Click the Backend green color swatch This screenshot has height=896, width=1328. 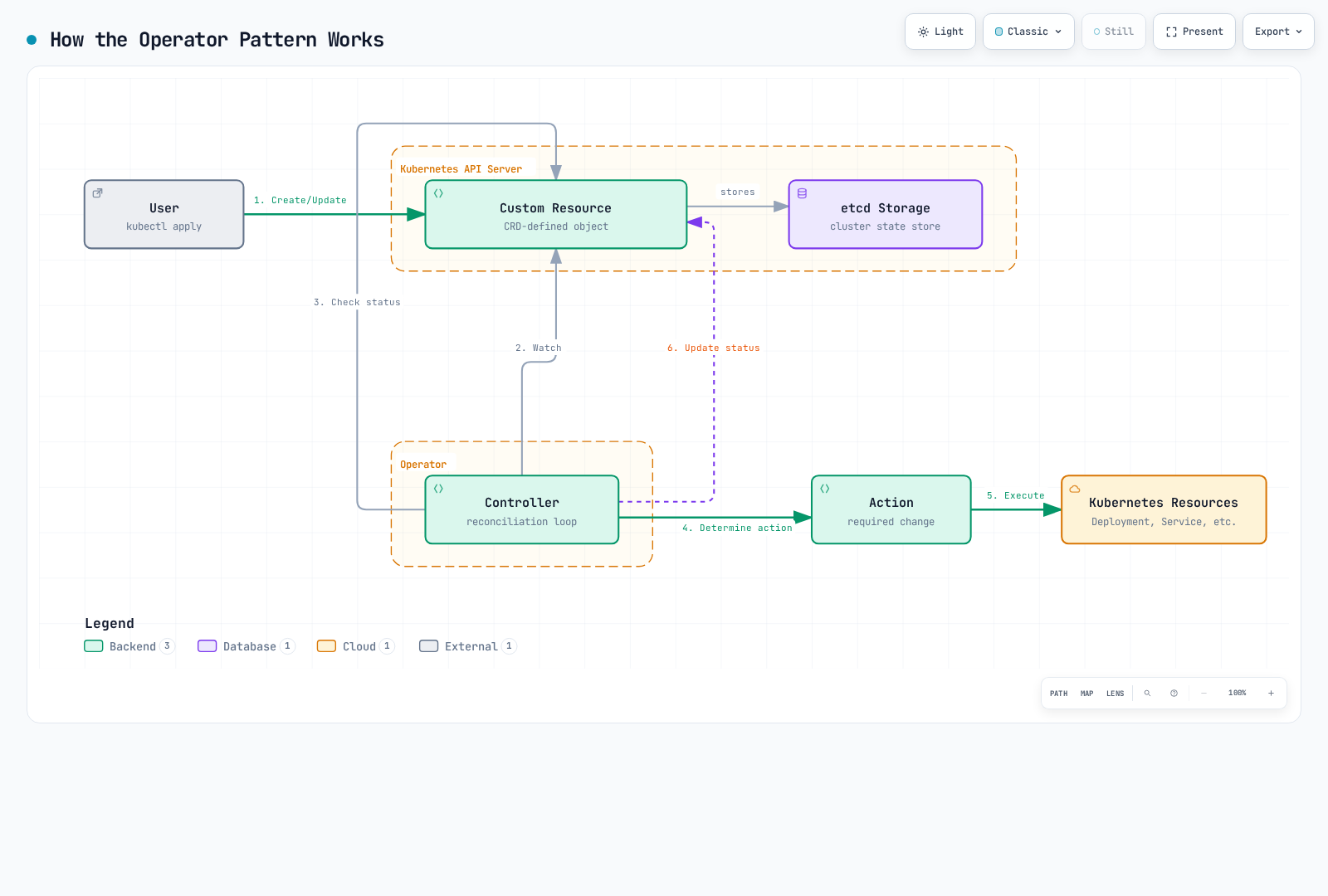coord(94,646)
